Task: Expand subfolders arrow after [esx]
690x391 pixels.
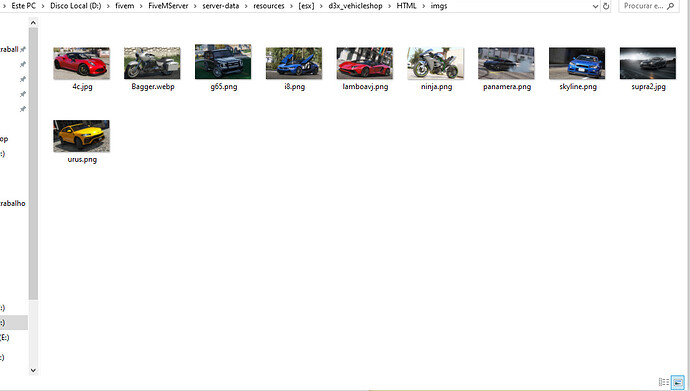Action: point(322,6)
